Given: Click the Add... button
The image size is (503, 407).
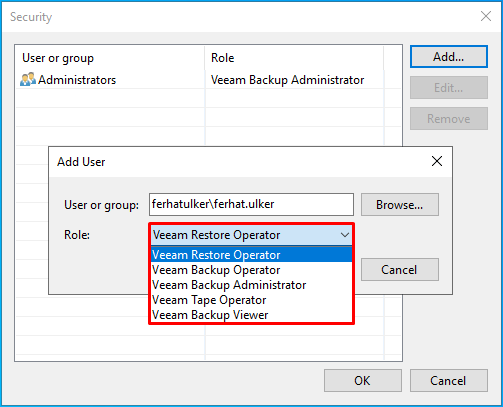Looking at the screenshot, I should click(x=449, y=57).
